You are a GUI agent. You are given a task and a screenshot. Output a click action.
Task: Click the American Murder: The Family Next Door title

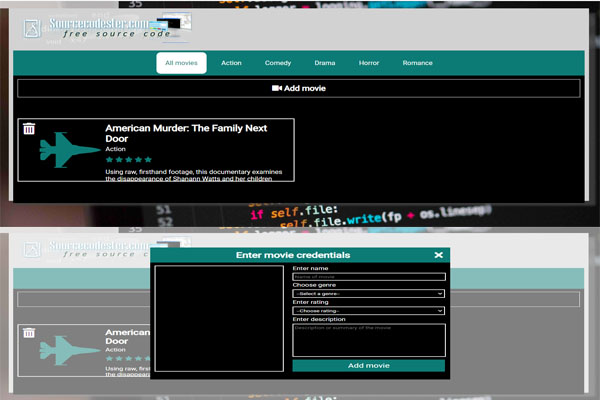click(186, 133)
